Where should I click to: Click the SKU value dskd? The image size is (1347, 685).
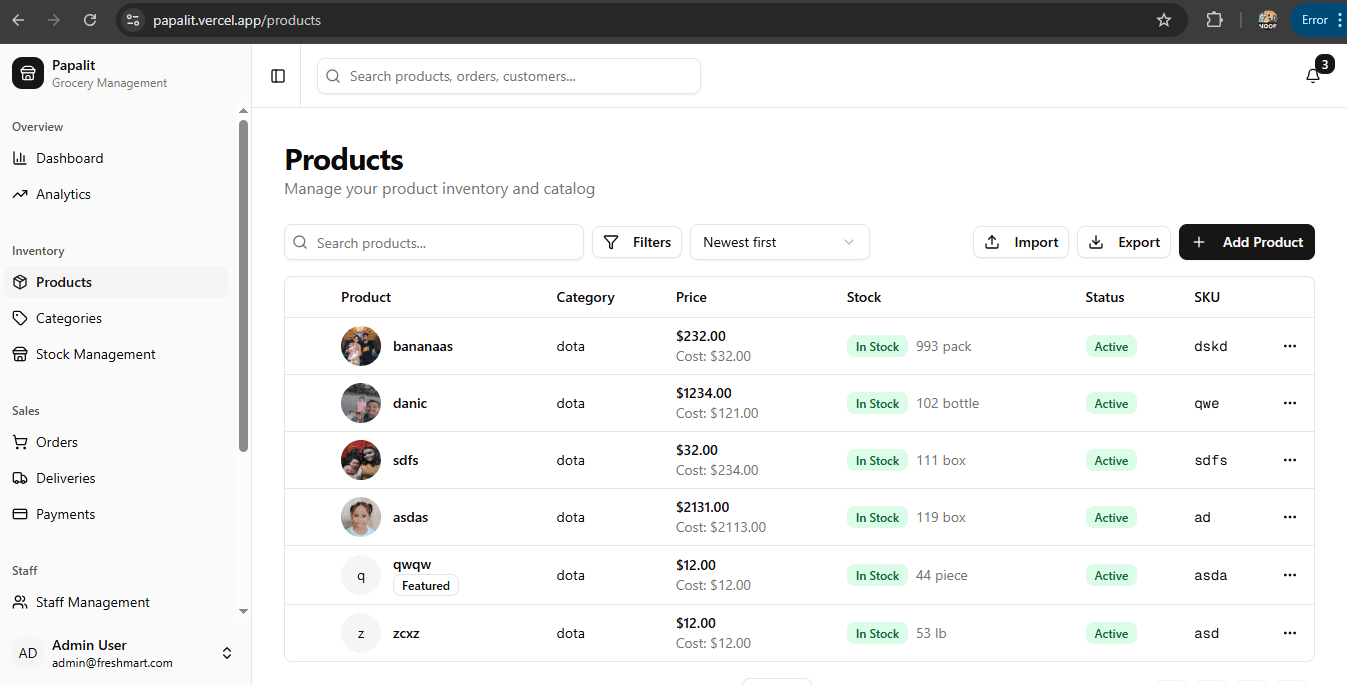(x=1211, y=346)
